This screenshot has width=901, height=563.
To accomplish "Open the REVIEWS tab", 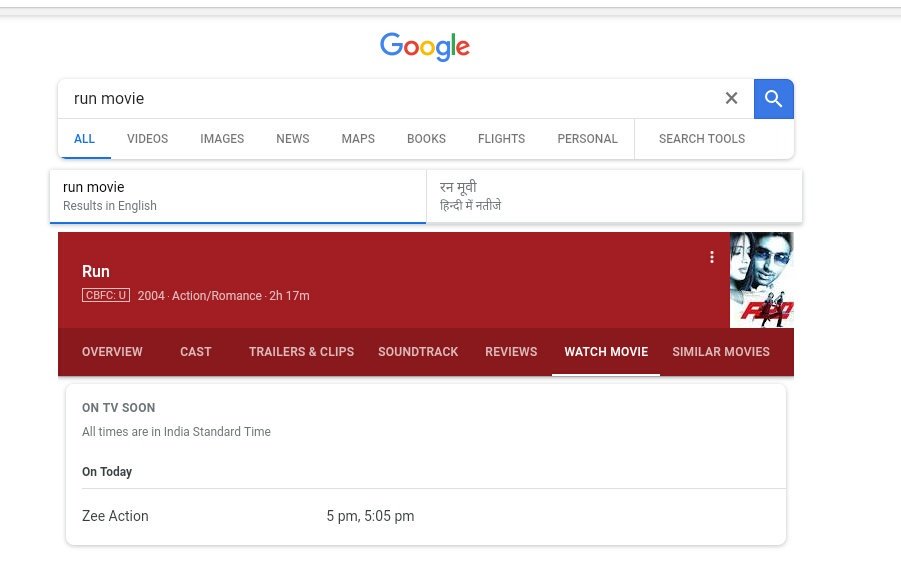I will point(511,352).
